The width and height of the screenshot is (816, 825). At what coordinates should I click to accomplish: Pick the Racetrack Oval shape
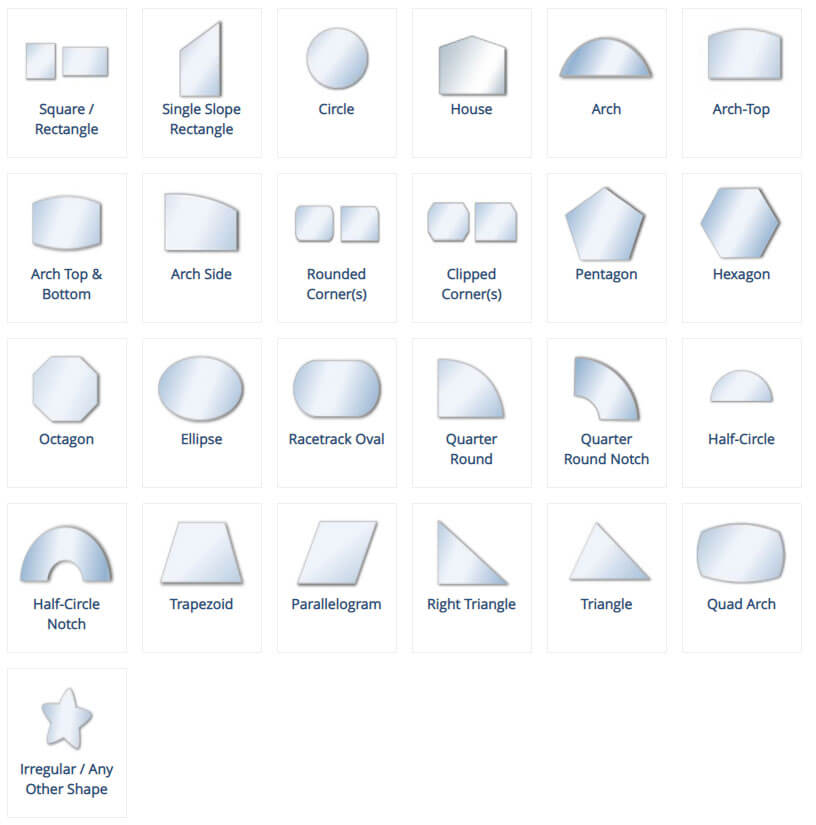pos(337,389)
